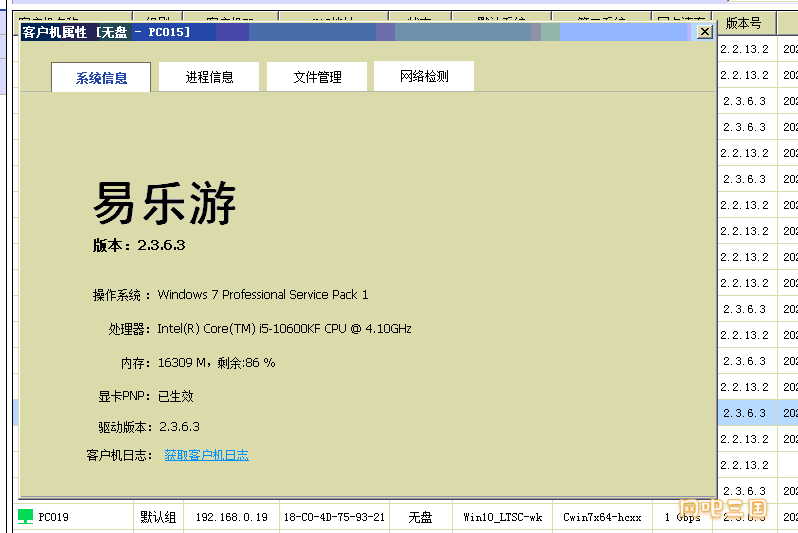Image resolution: width=798 pixels, height=533 pixels.
Task: Click the green monitor icon beside PC019
Action: 25,517
